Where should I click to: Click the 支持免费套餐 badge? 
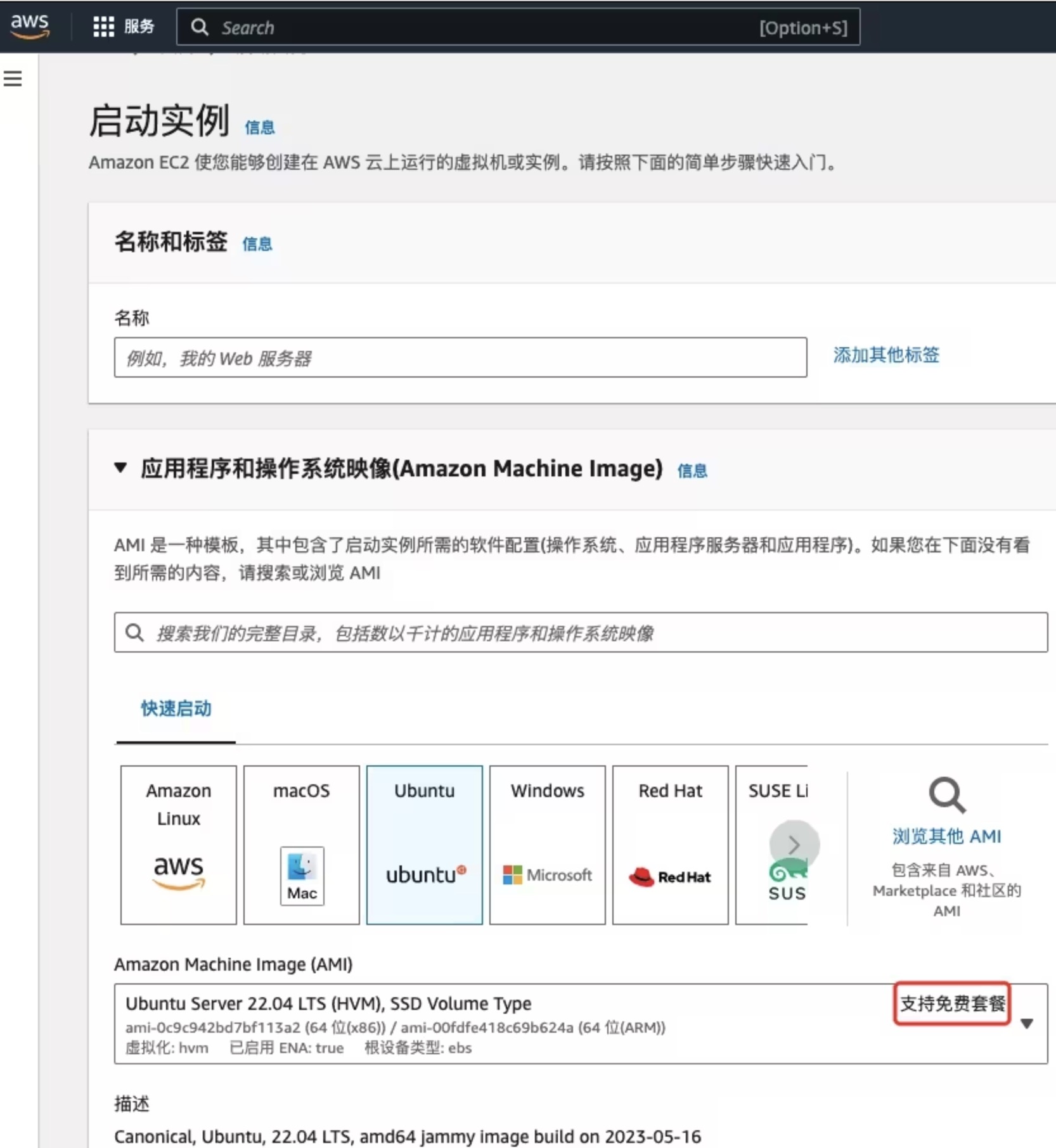(952, 1004)
